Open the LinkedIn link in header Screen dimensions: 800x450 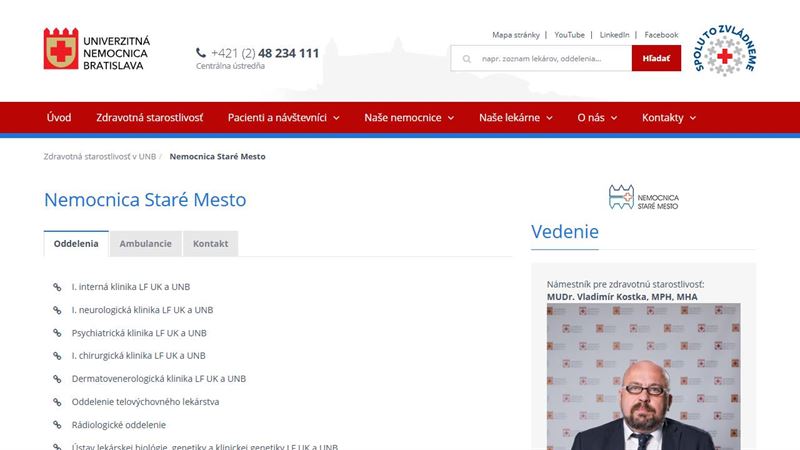614,35
